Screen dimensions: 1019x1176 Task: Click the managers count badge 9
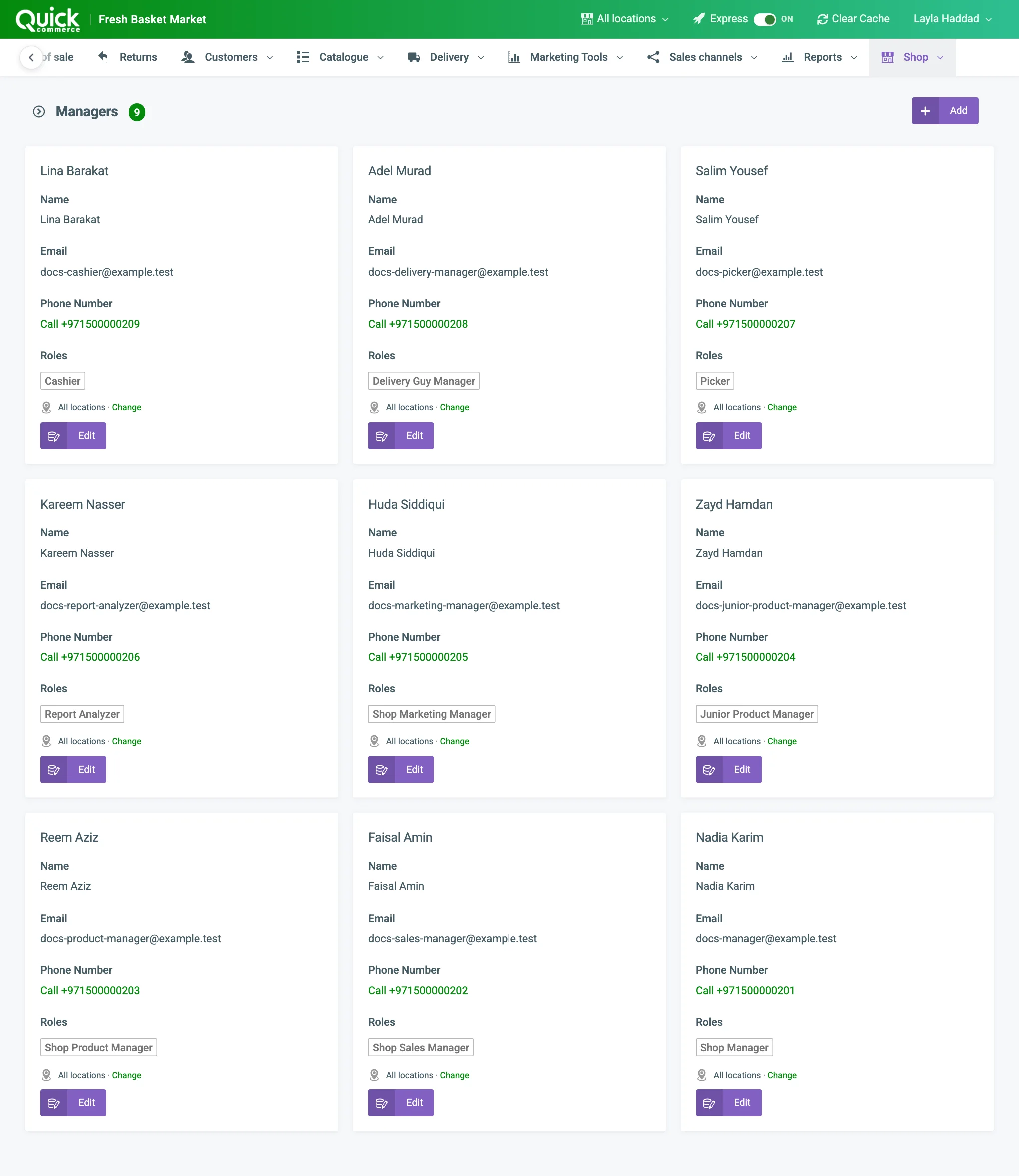pos(137,112)
